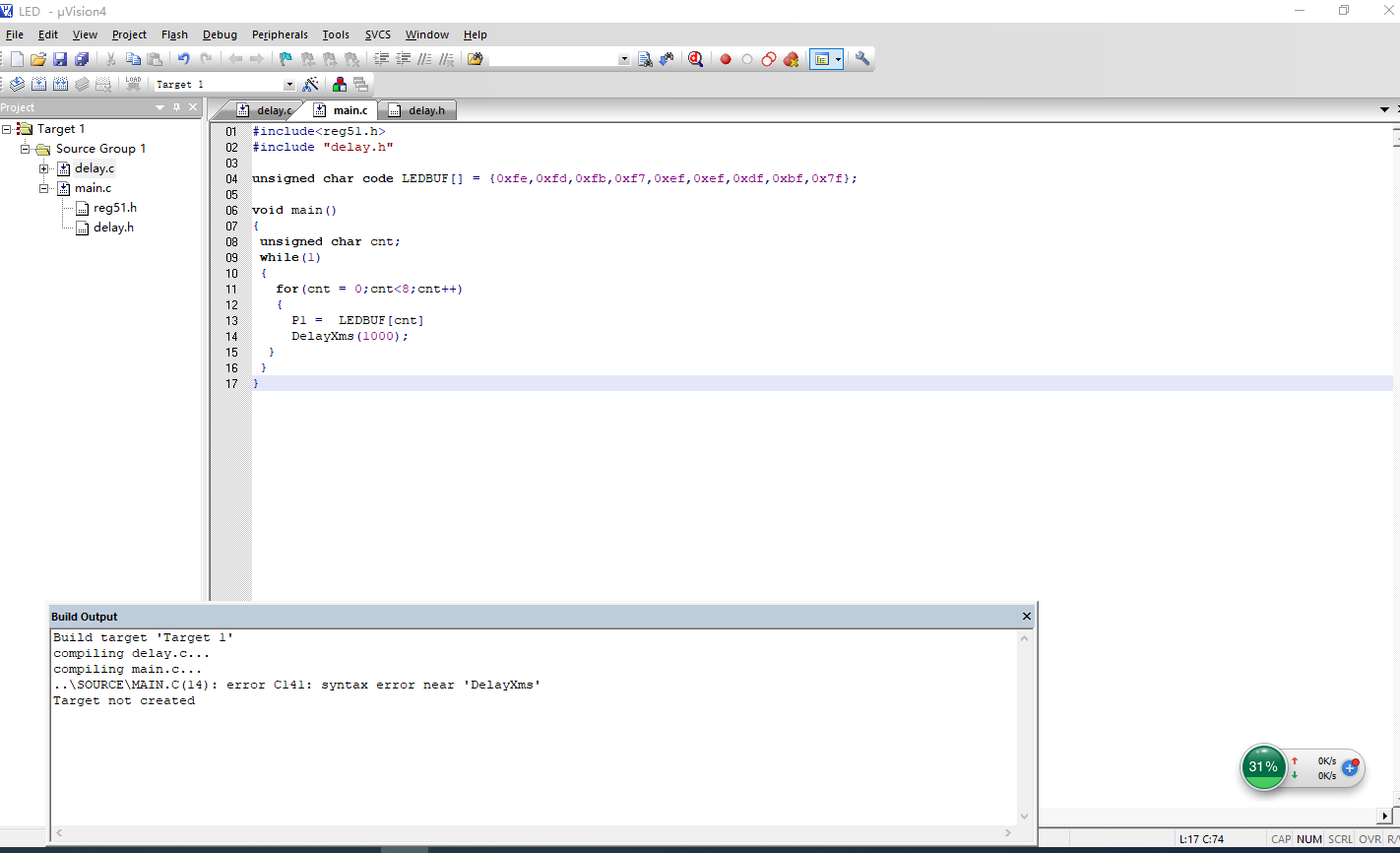Click the 31% green memory usage widget

point(1263,767)
